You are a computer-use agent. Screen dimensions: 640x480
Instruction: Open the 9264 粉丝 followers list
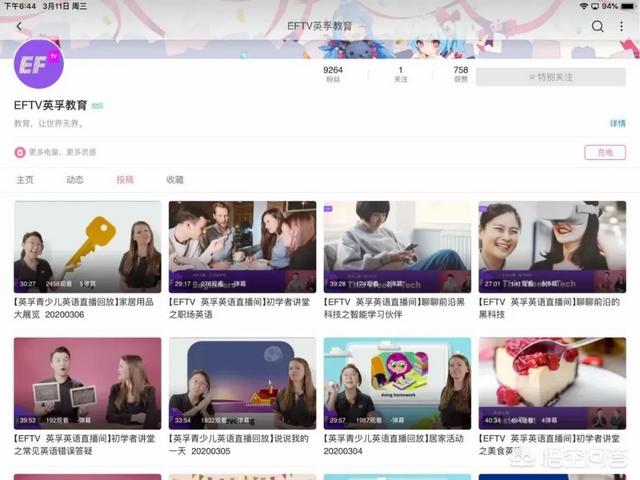click(333, 75)
